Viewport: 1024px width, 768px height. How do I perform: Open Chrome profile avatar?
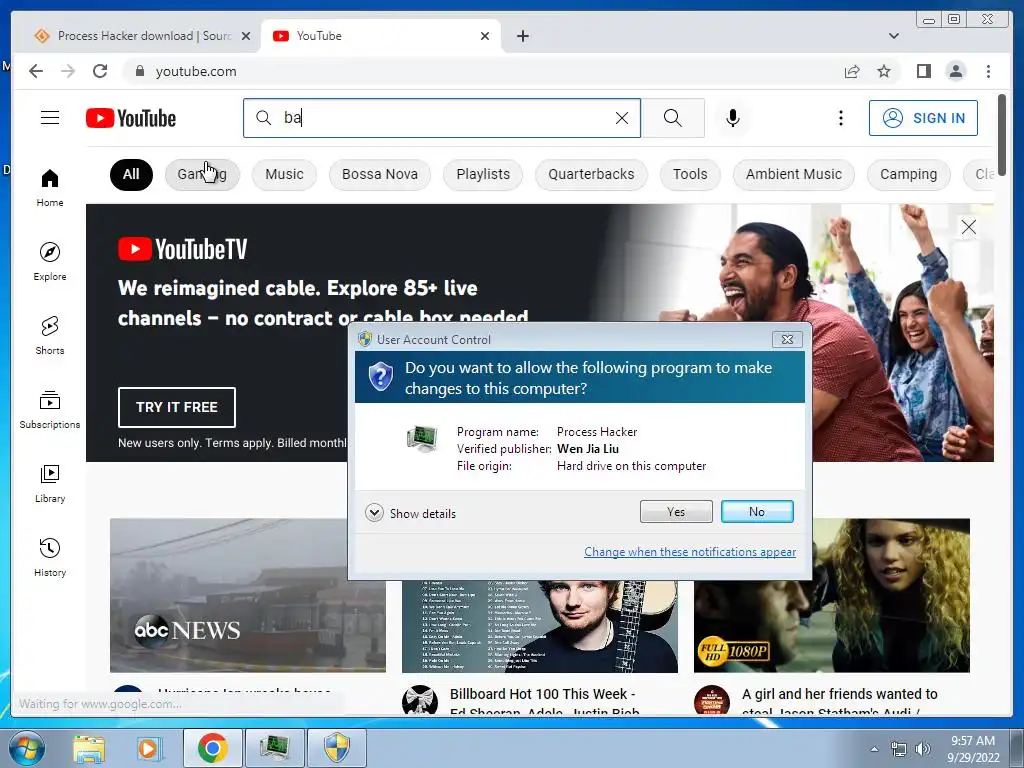click(955, 71)
